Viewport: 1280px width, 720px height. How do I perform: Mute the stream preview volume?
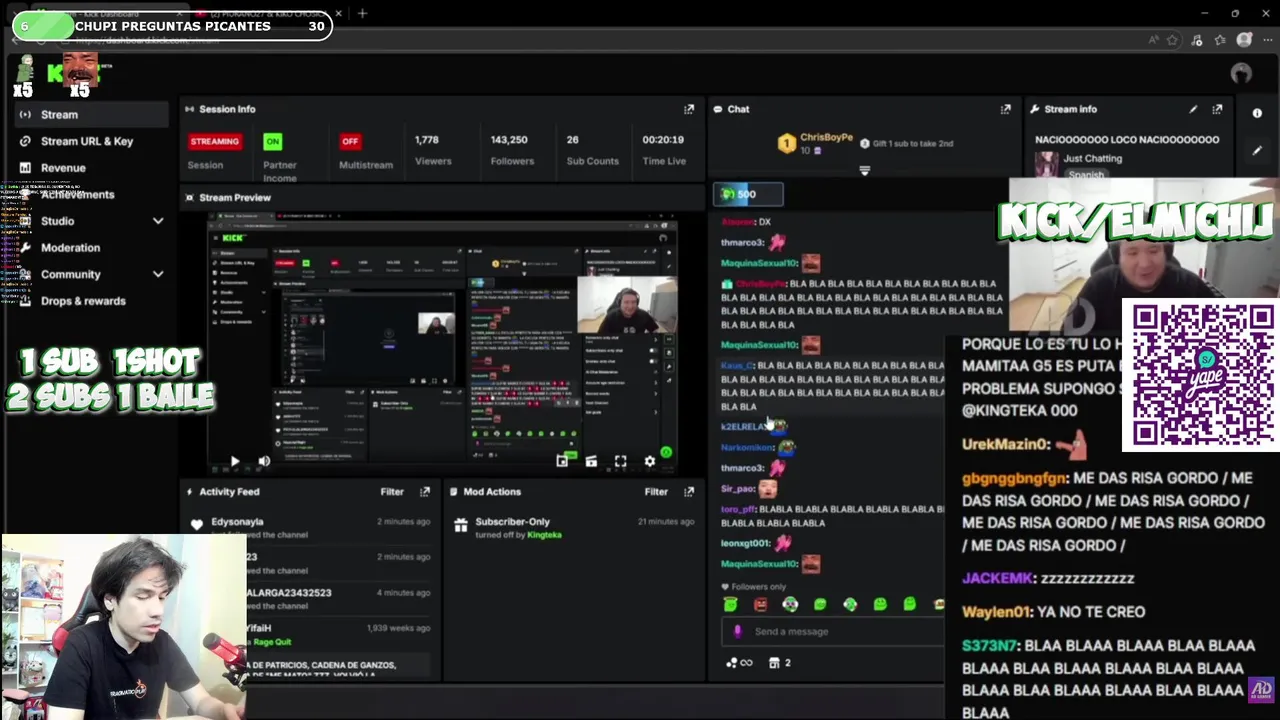[x=264, y=461]
